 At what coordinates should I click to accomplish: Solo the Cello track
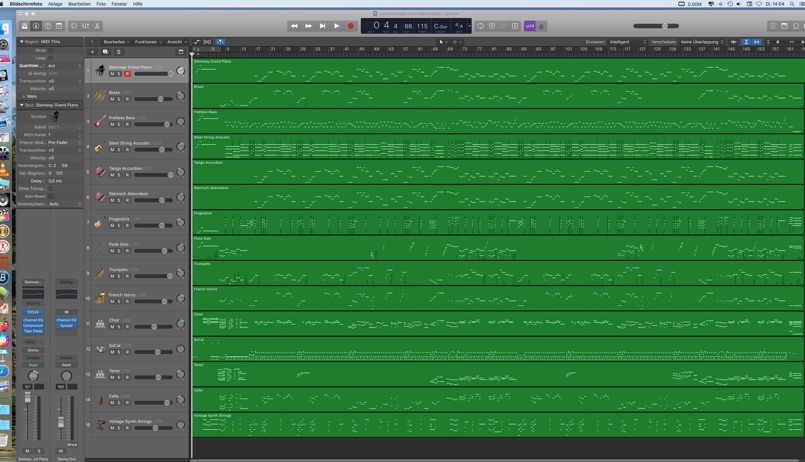[x=119, y=402]
